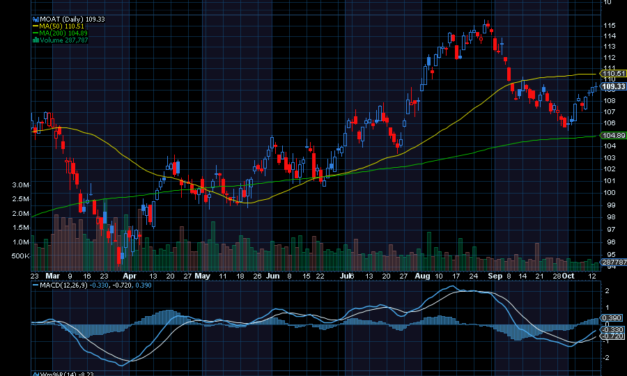Click the 1.5M volume scale label
The image size is (627, 376).
pyautogui.click(x=20, y=228)
